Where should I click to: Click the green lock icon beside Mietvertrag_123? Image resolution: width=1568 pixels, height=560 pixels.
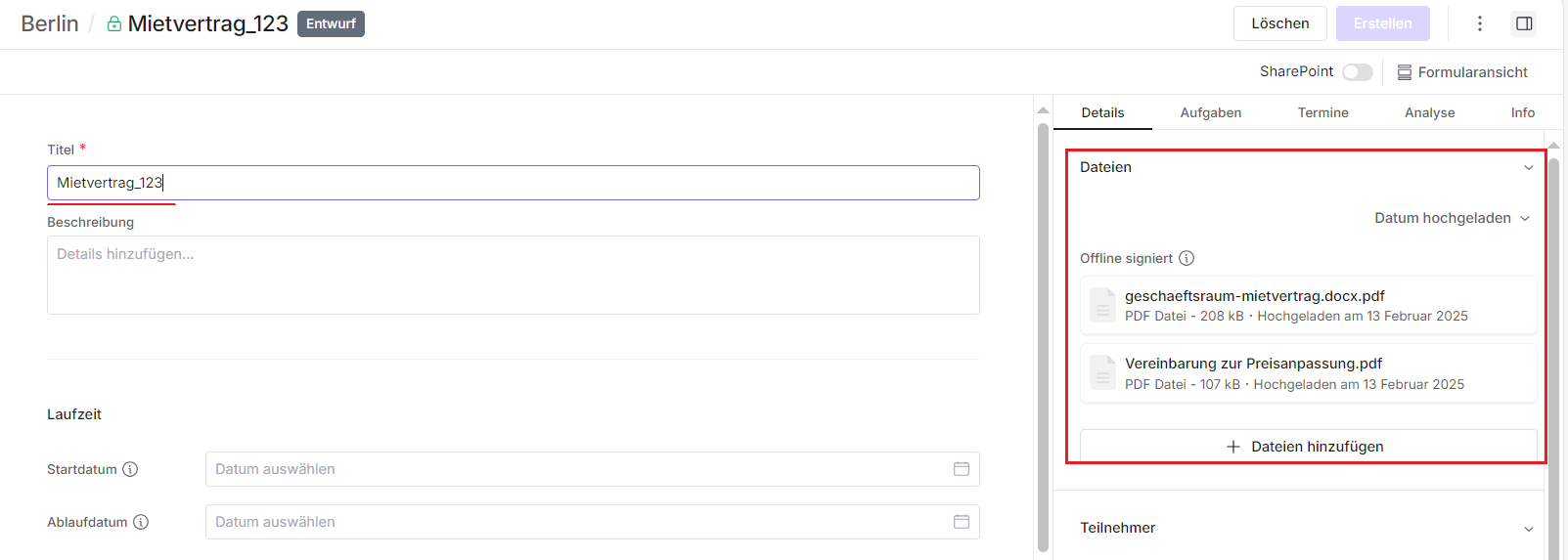pos(114,24)
